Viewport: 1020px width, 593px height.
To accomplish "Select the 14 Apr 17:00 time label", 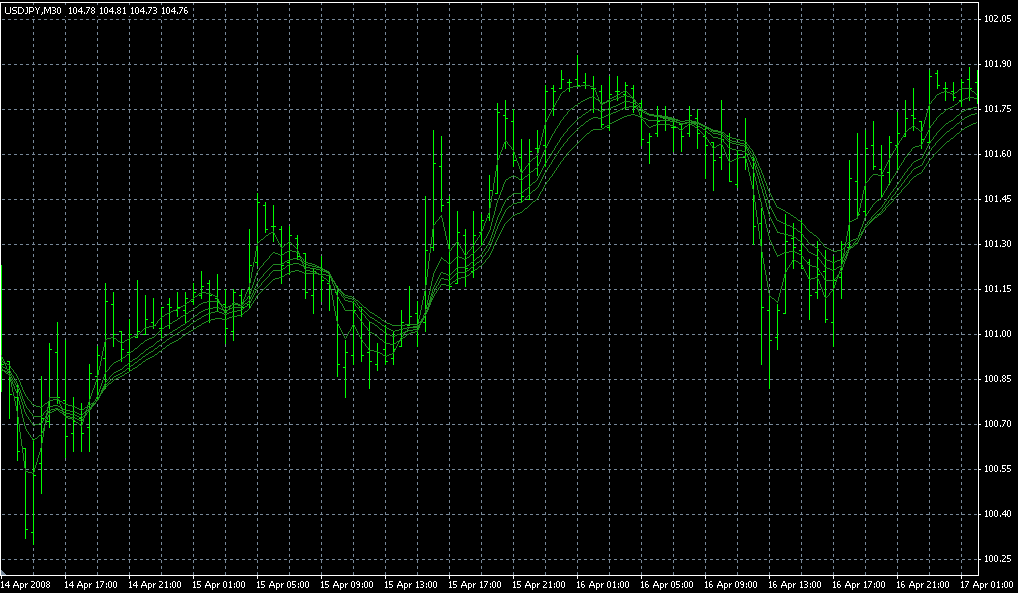I will click(x=90, y=585).
